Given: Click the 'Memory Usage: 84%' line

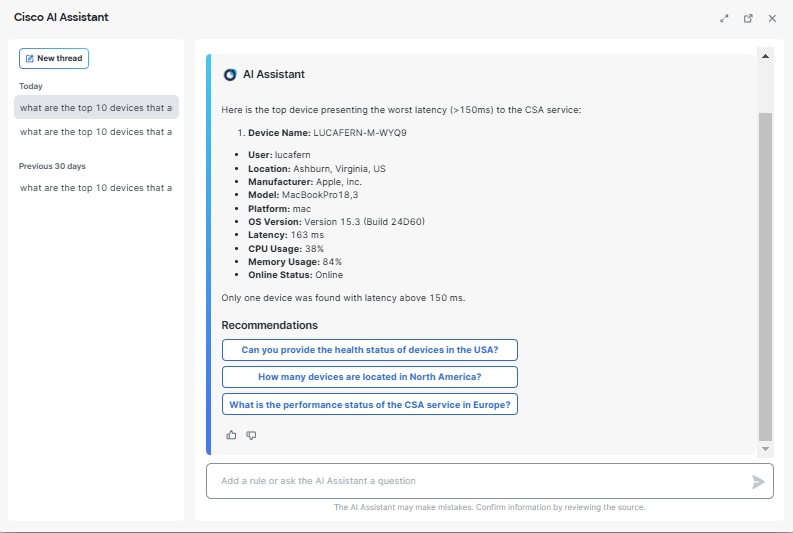Looking at the screenshot, I should click(295, 261).
